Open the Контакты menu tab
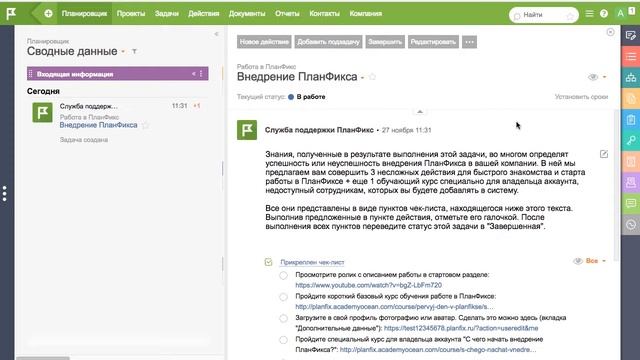 [x=324, y=13]
